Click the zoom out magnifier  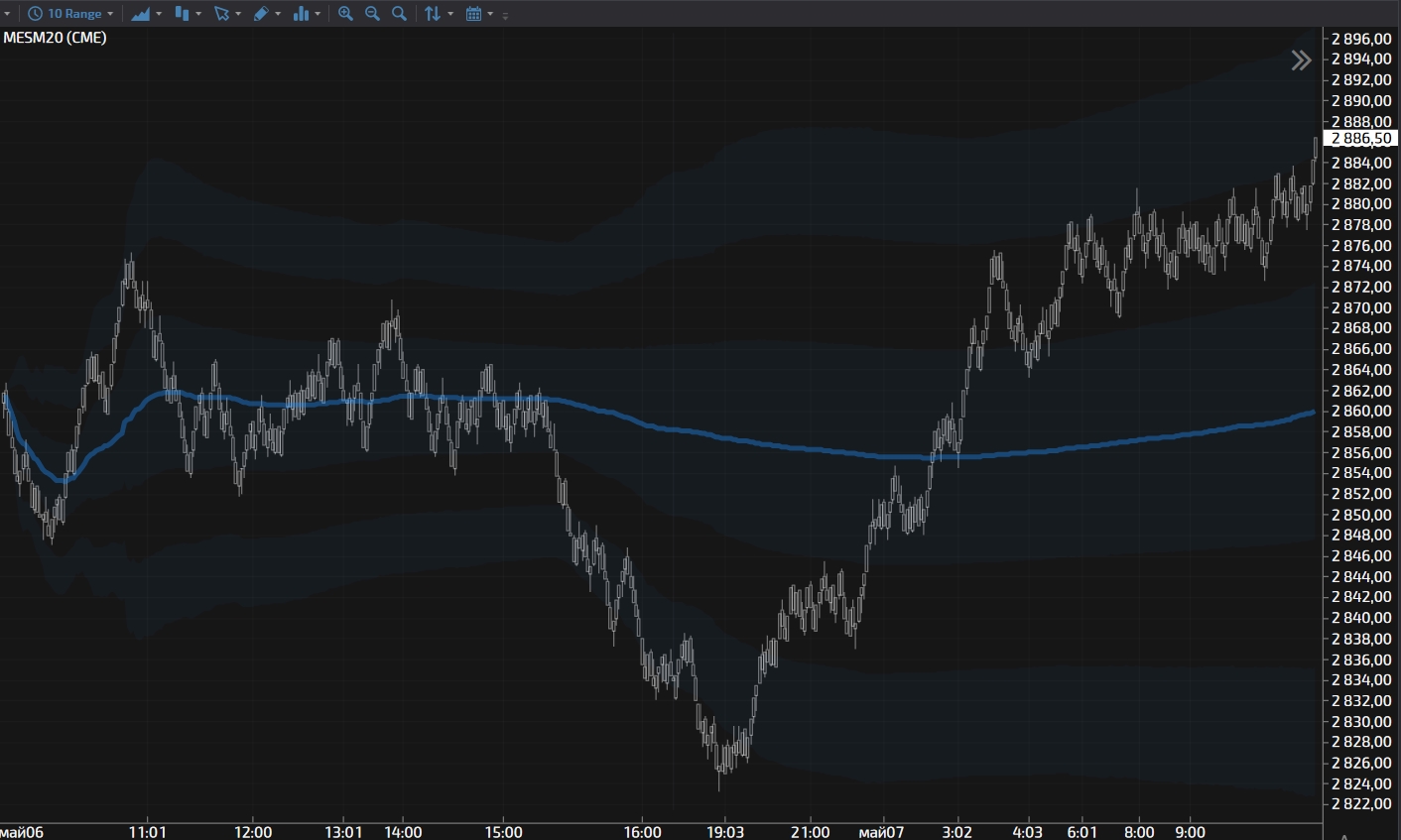372,14
